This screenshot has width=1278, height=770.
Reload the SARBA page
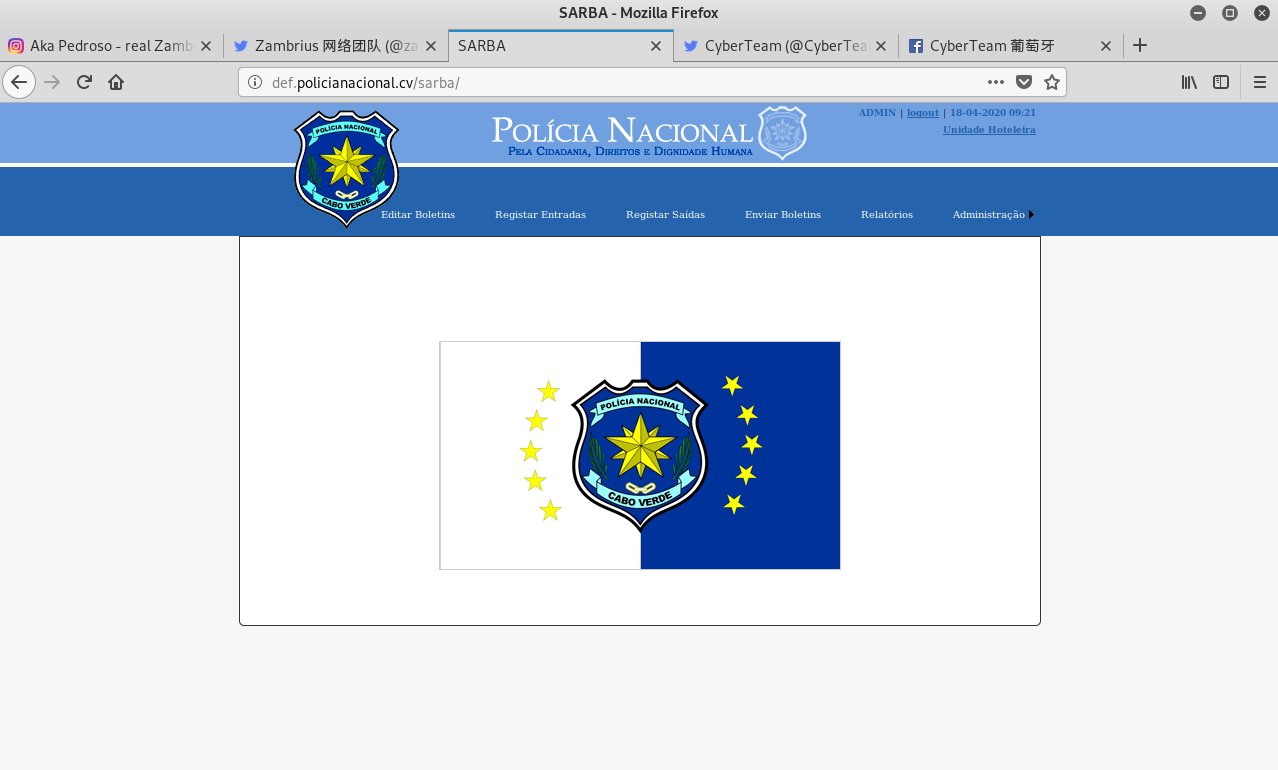click(x=84, y=82)
